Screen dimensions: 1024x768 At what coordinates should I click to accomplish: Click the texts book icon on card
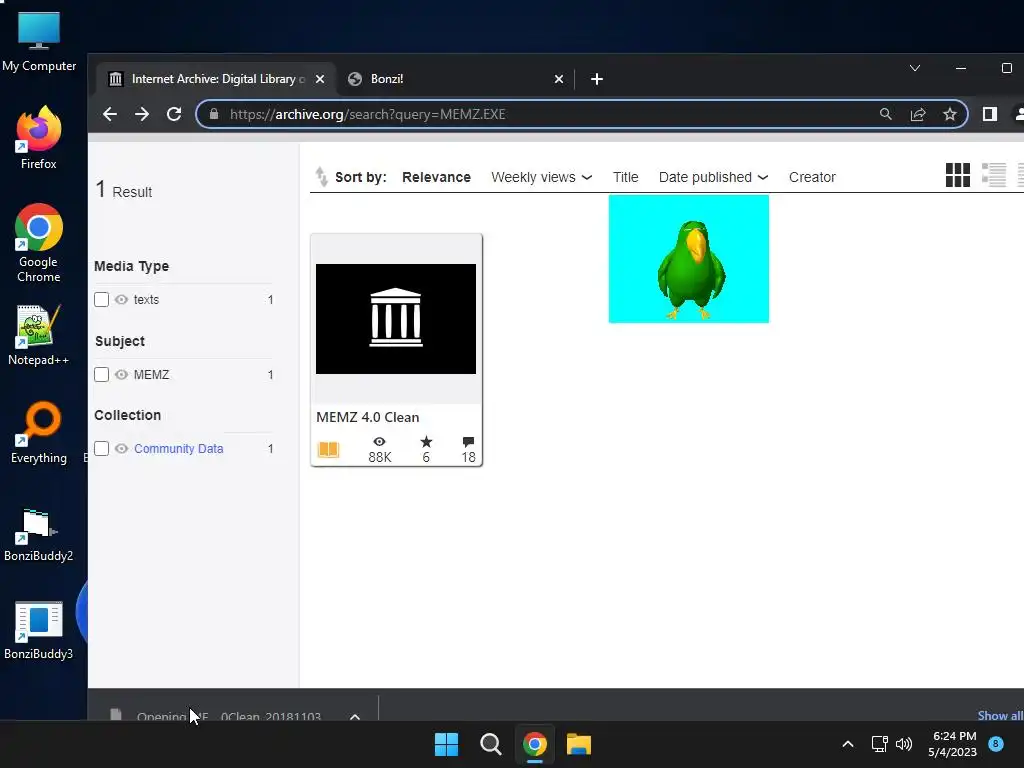coord(328,449)
